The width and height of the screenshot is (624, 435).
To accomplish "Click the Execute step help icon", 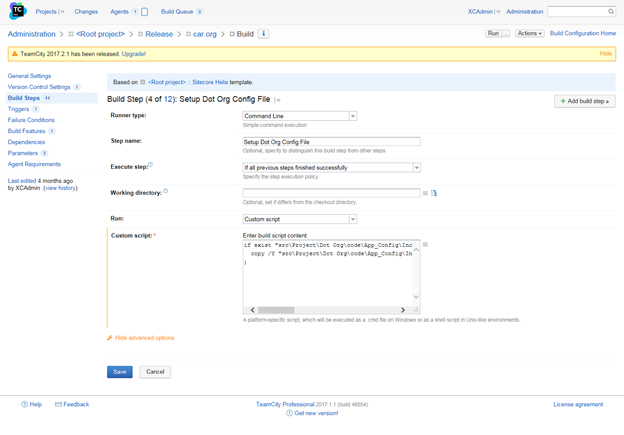I will click(x=150, y=165).
